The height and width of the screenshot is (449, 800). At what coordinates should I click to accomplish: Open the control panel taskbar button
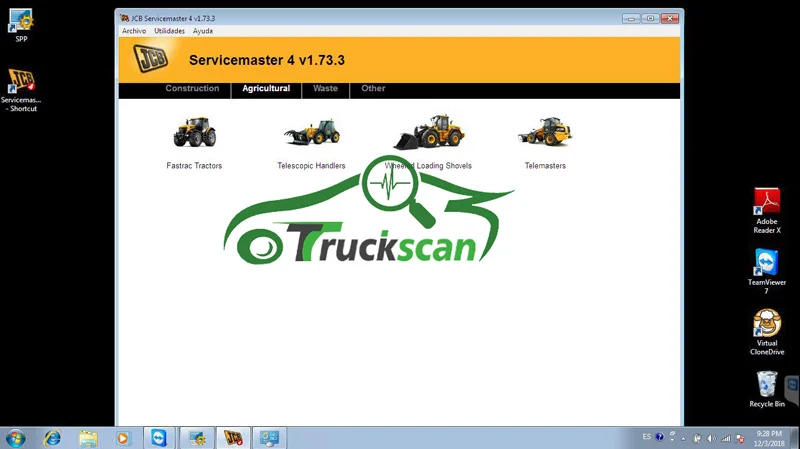pyautogui.click(x=269, y=438)
